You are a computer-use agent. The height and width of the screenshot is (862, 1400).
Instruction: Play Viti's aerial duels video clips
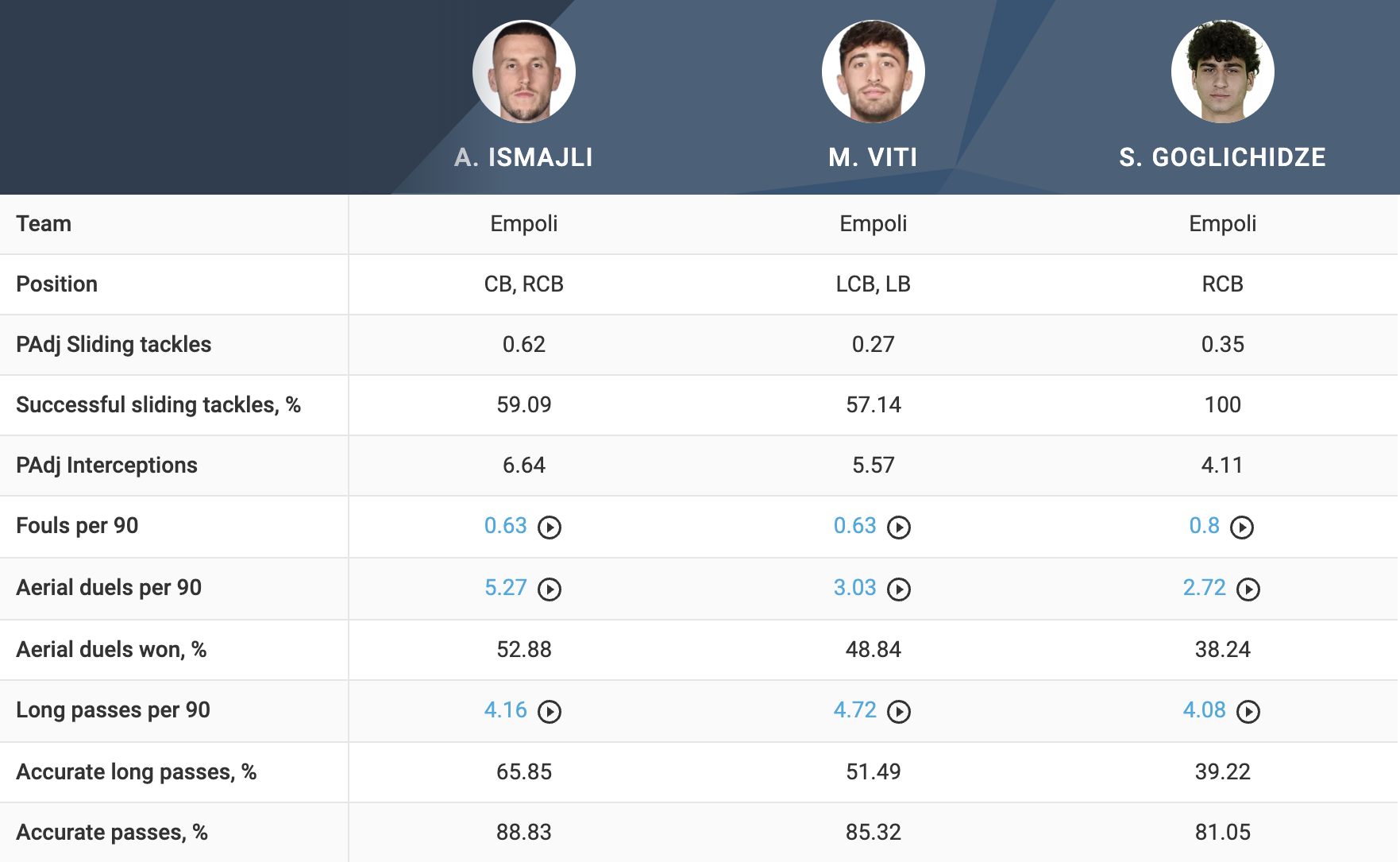click(899, 589)
